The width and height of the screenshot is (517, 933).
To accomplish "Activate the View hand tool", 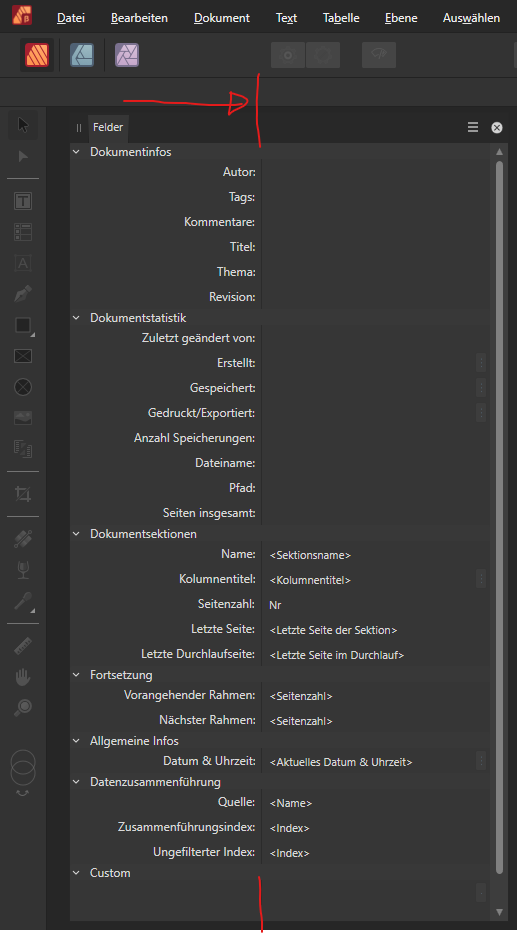I will pos(23,677).
